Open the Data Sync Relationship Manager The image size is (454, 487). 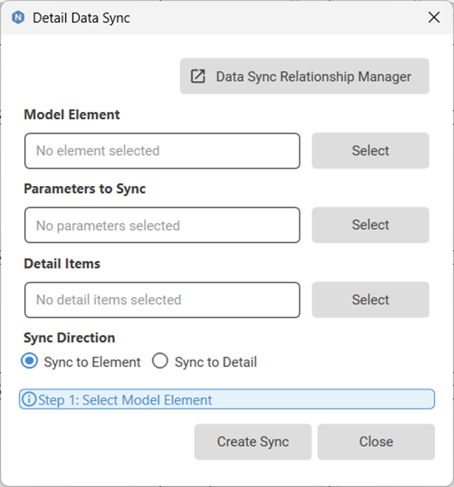click(304, 76)
